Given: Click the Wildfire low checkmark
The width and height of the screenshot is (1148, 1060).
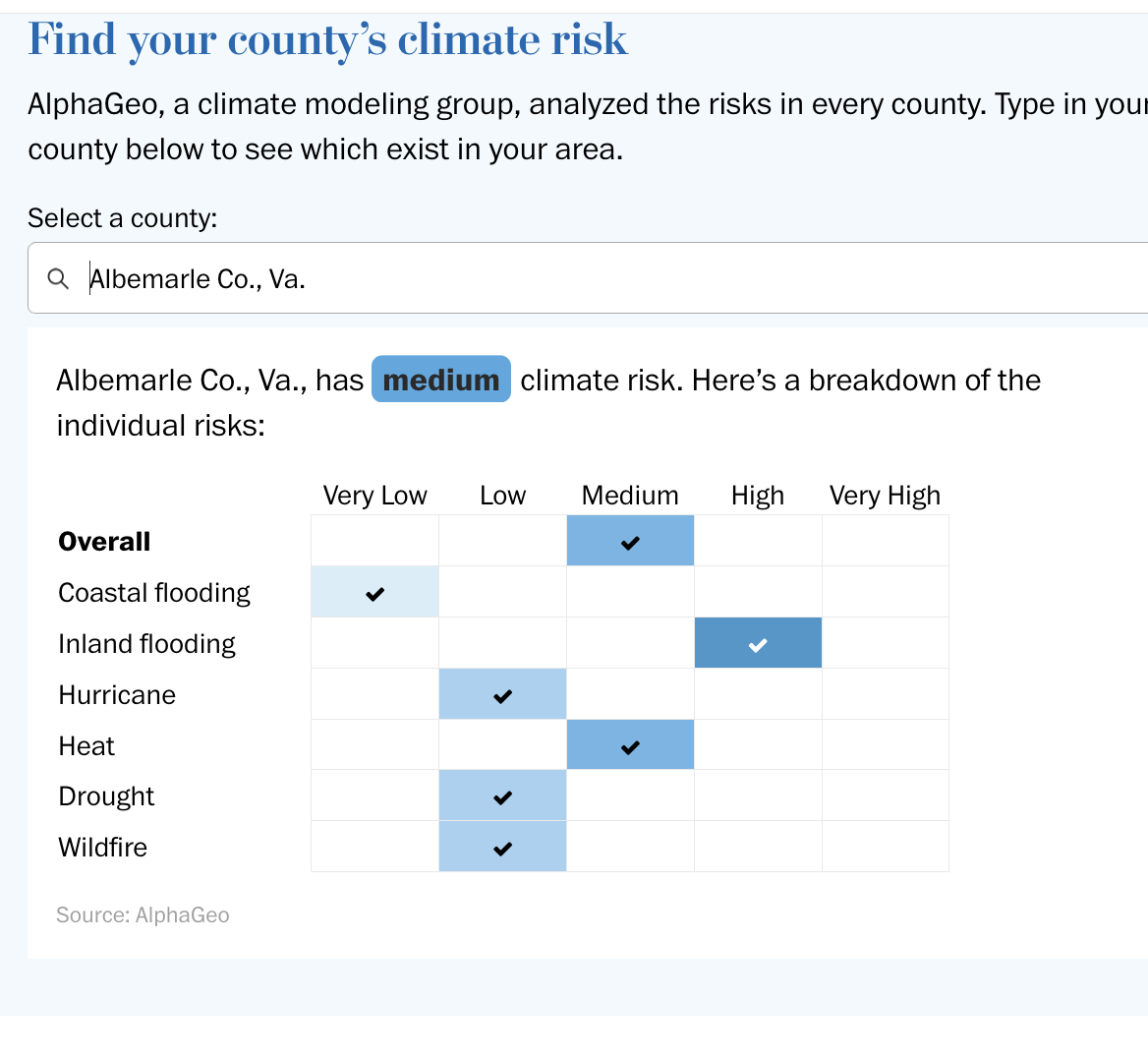Looking at the screenshot, I should tap(502, 848).
